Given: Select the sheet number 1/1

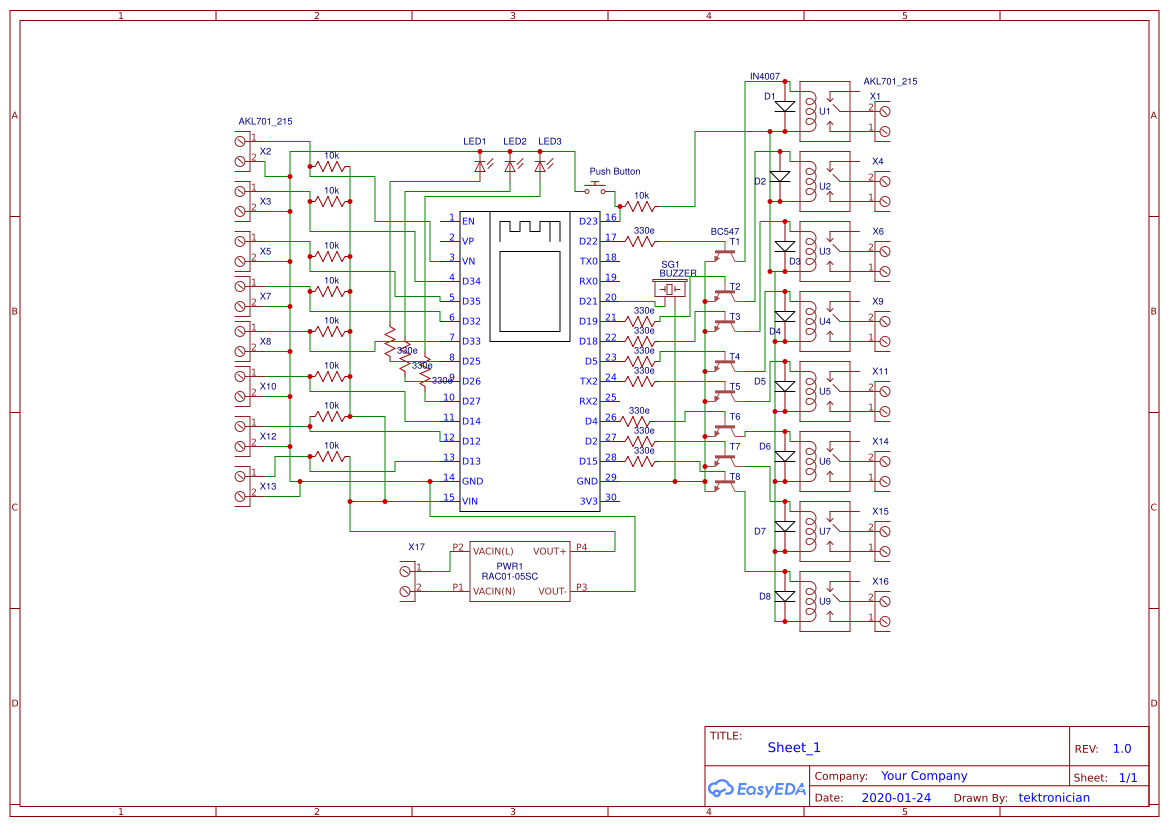Looking at the screenshot, I should (x=1128, y=778).
